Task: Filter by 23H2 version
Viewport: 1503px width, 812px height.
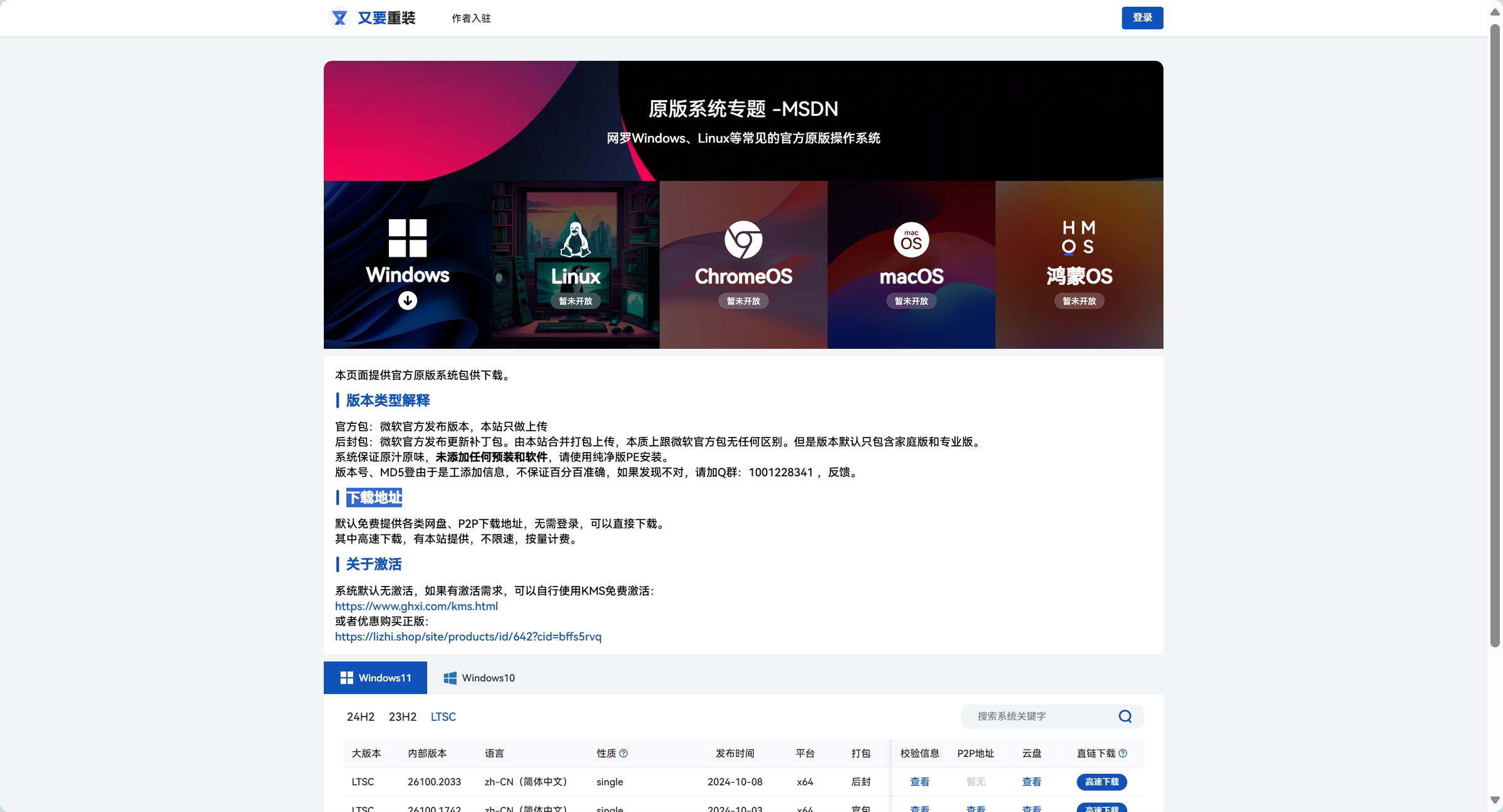Action: click(x=402, y=717)
